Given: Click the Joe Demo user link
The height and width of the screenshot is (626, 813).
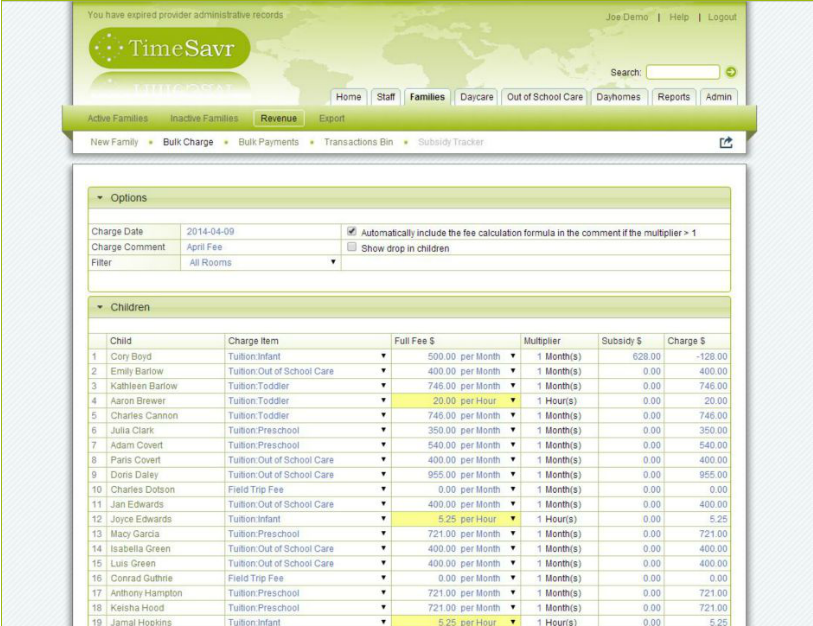Looking at the screenshot, I should point(627,17).
